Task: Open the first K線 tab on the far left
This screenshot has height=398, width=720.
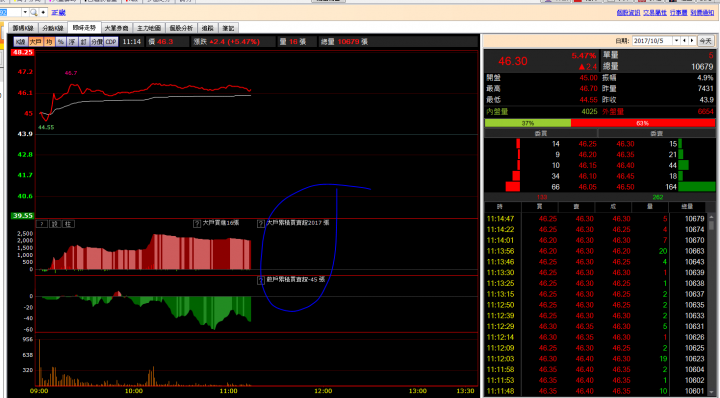Action: click(x=22, y=28)
